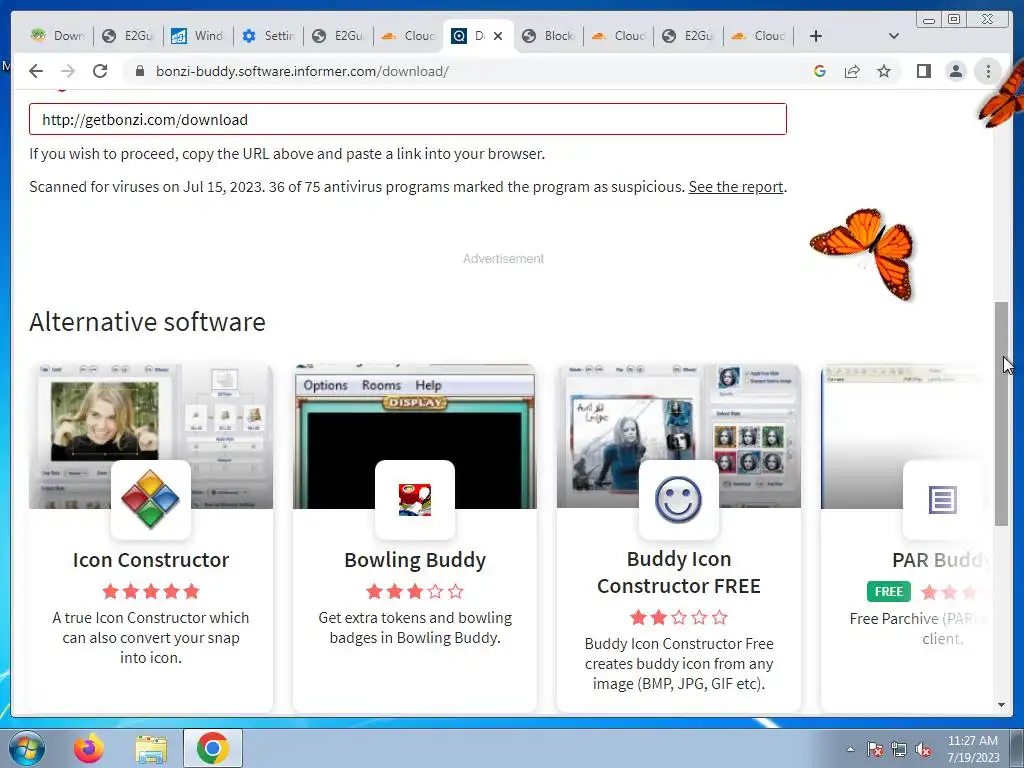Click the Chrome taskbar icon

coord(213,748)
